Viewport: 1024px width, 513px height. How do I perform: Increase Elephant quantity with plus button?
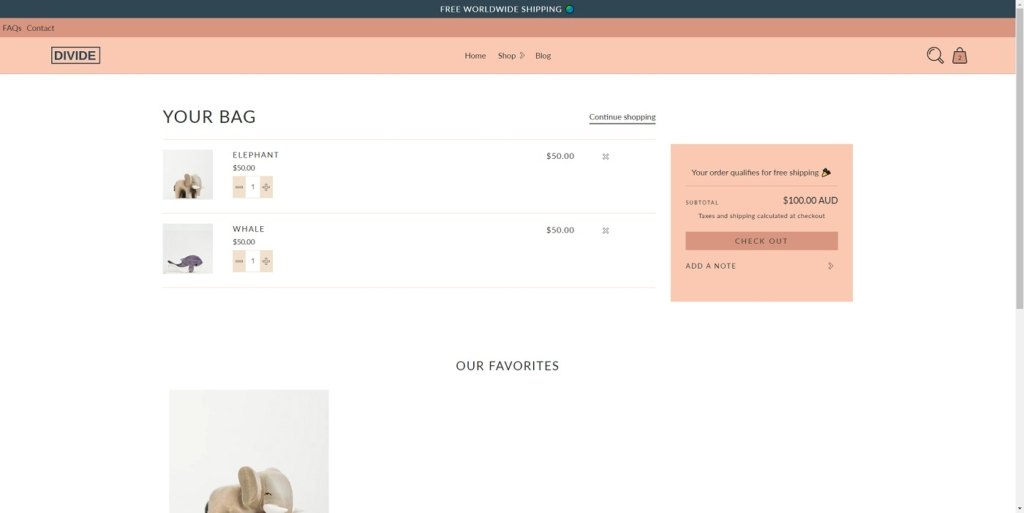click(x=266, y=187)
